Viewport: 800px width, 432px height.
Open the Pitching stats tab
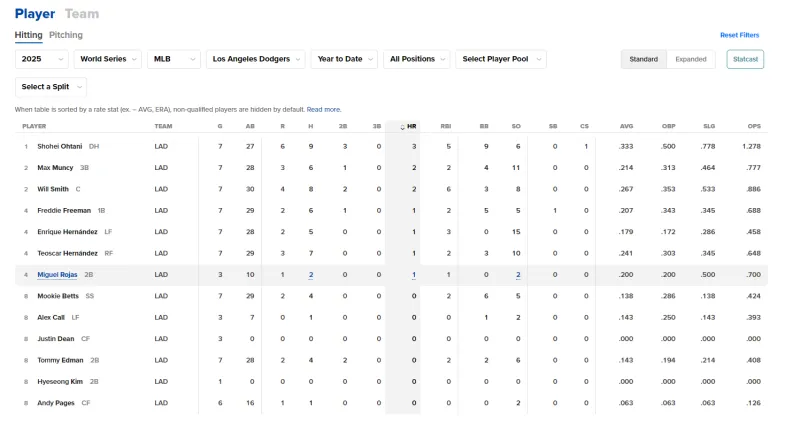(66, 35)
